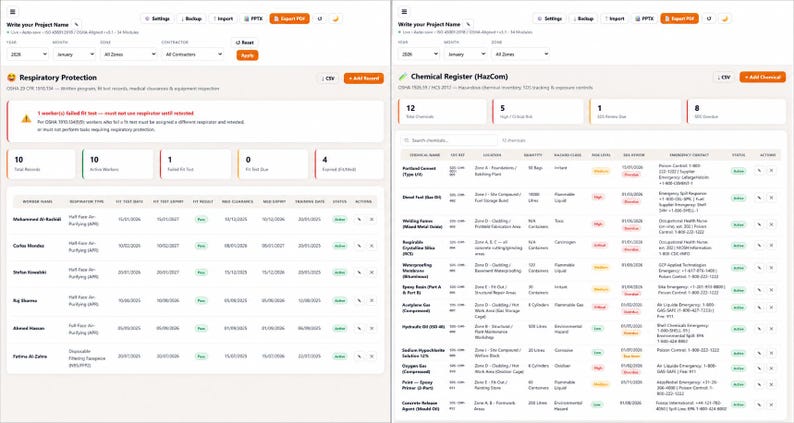Viewport: 794px width, 423px height.
Task: Open Settings in left panel toolbar
Action: tap(157, 19)
